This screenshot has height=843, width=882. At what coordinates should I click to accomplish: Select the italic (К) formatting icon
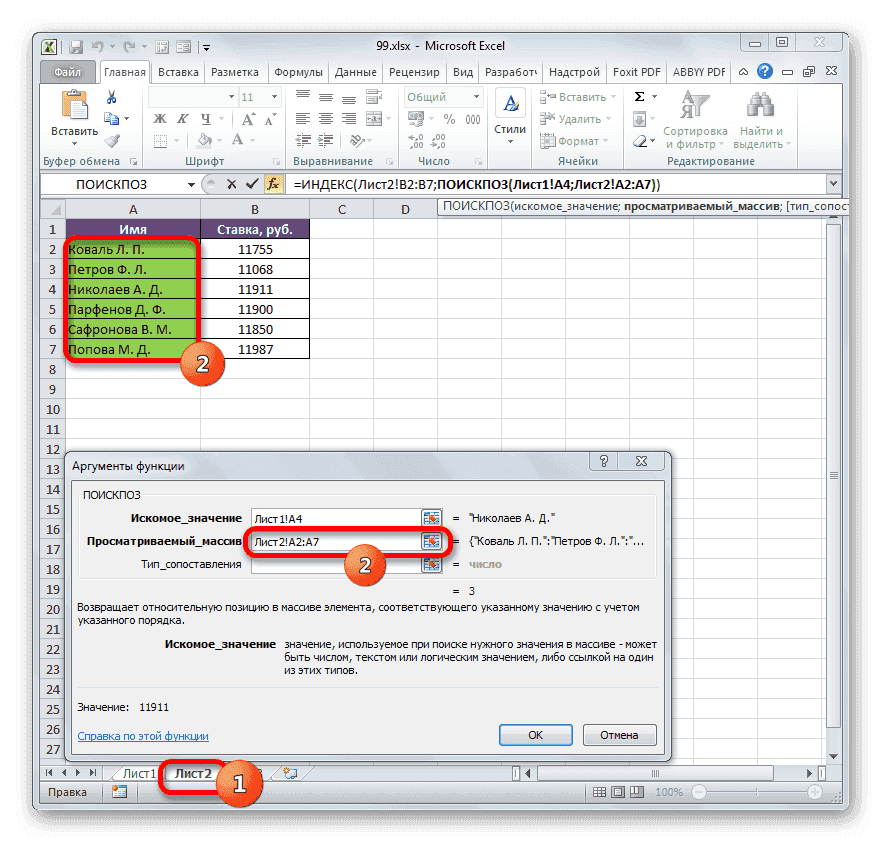click(182, 119)
